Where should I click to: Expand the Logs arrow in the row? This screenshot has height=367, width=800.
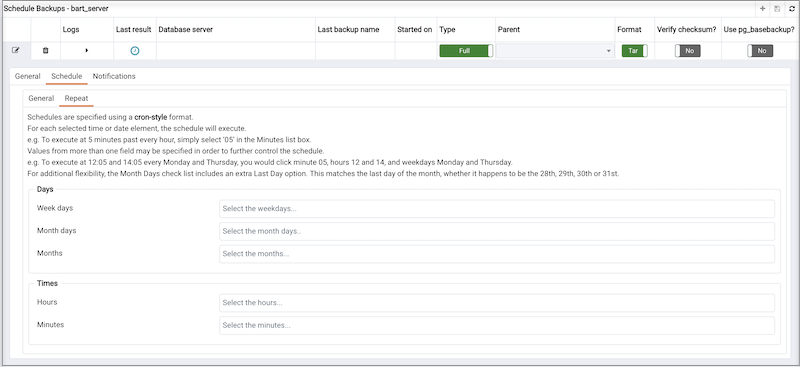click(x=87, y=51)
